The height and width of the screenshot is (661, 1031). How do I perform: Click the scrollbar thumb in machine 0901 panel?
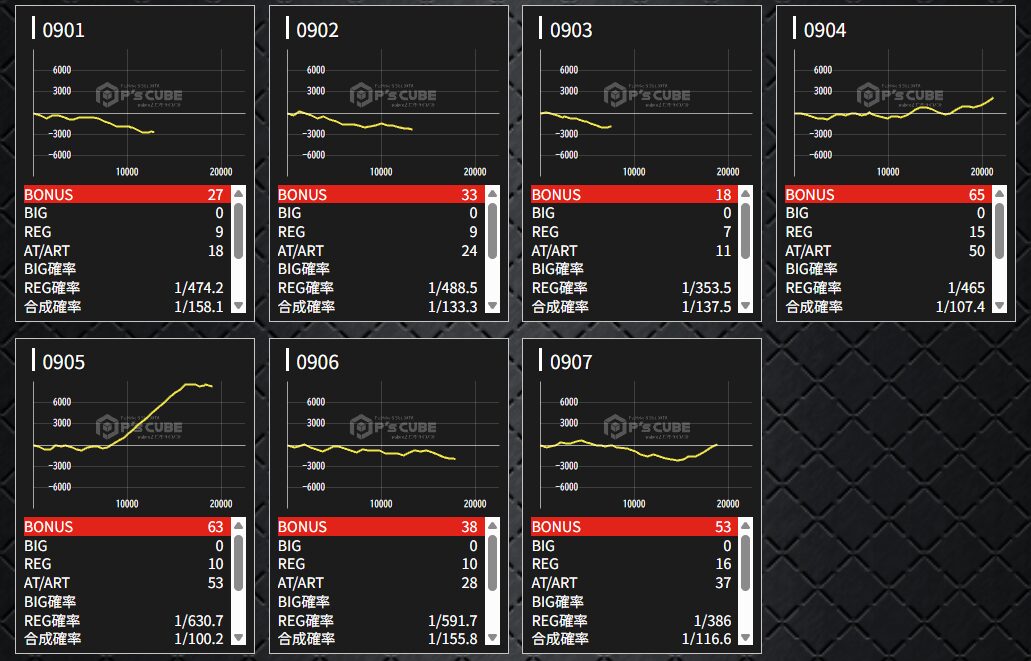point(239,231)
